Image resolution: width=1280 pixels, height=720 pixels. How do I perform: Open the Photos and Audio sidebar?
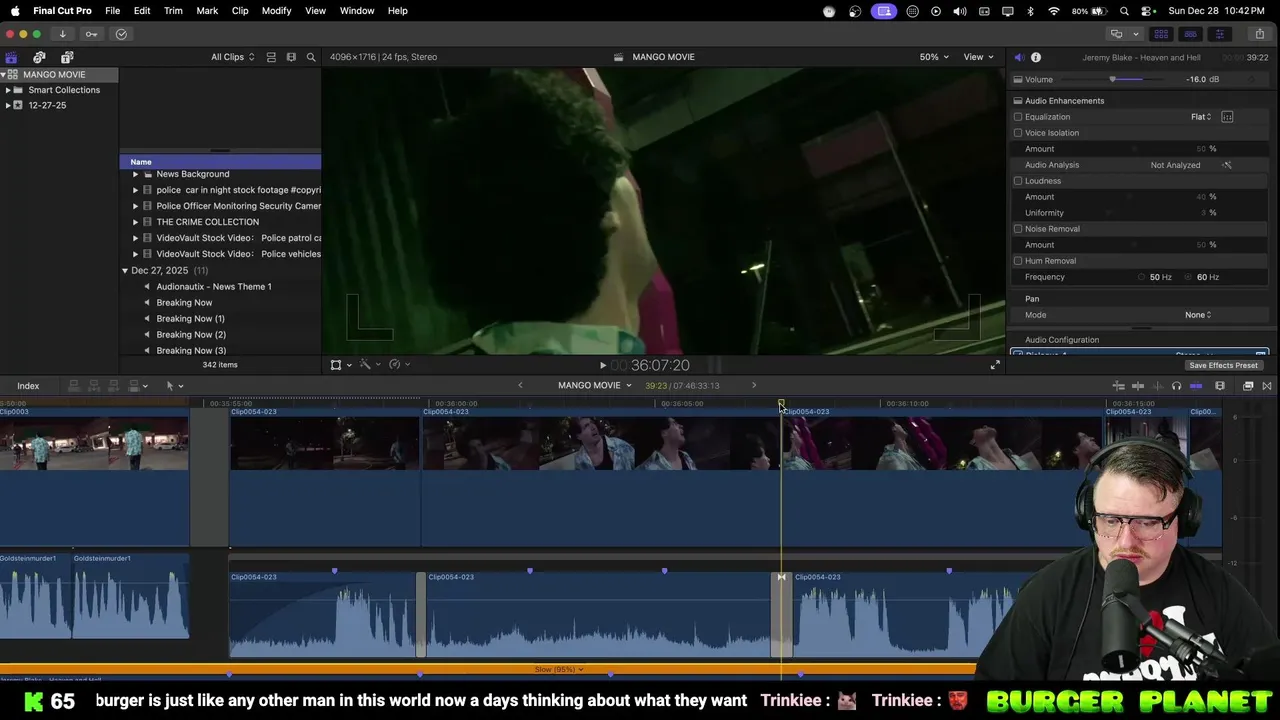coord(39,57)
